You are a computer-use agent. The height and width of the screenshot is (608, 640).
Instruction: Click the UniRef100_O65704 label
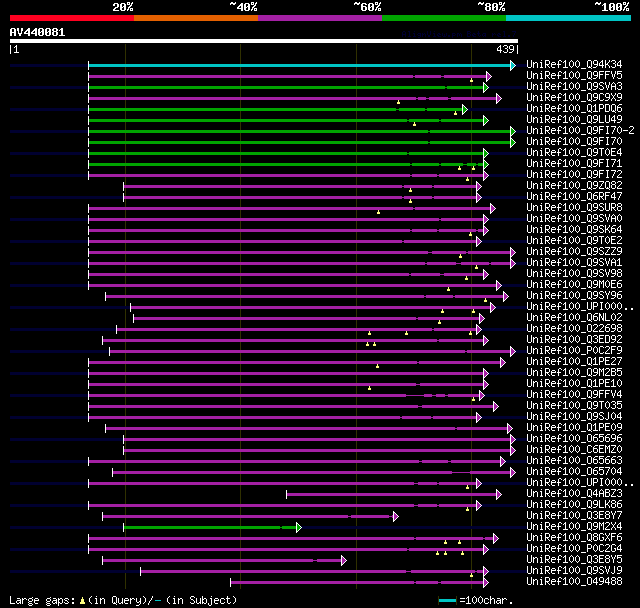point(574,472)
